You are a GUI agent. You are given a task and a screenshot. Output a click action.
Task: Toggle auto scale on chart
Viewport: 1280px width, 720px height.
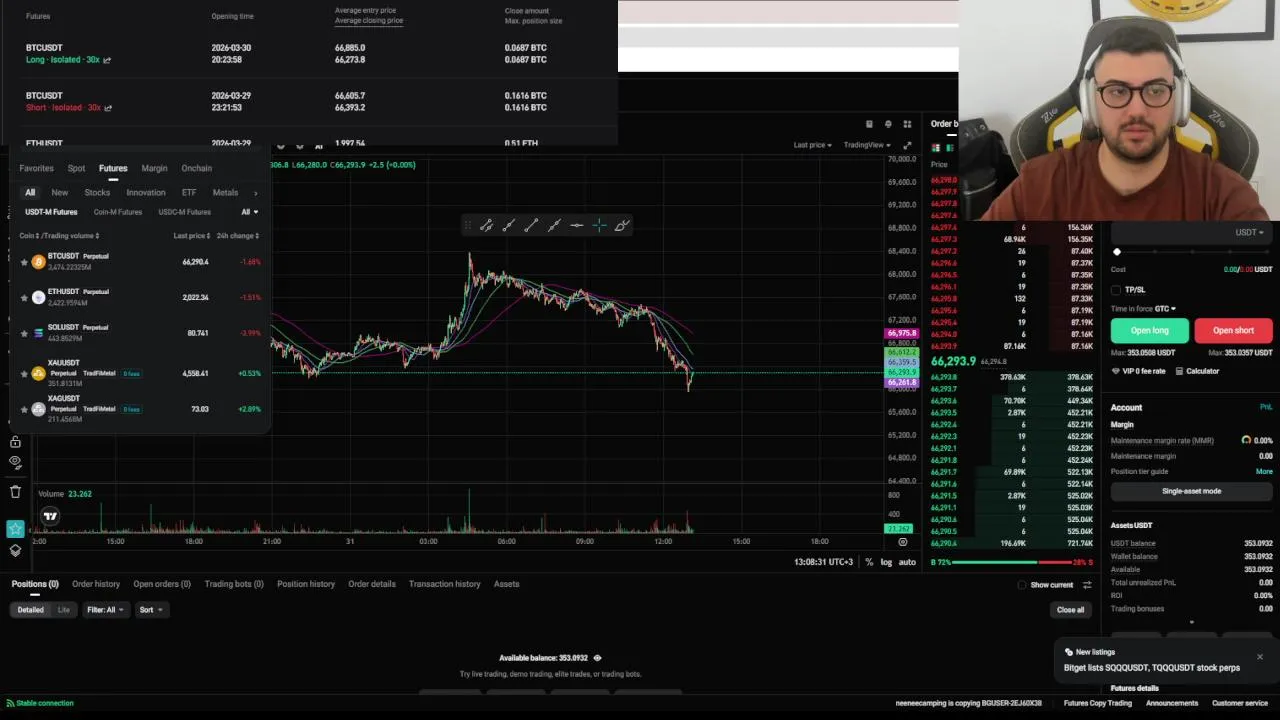point(907,562)
